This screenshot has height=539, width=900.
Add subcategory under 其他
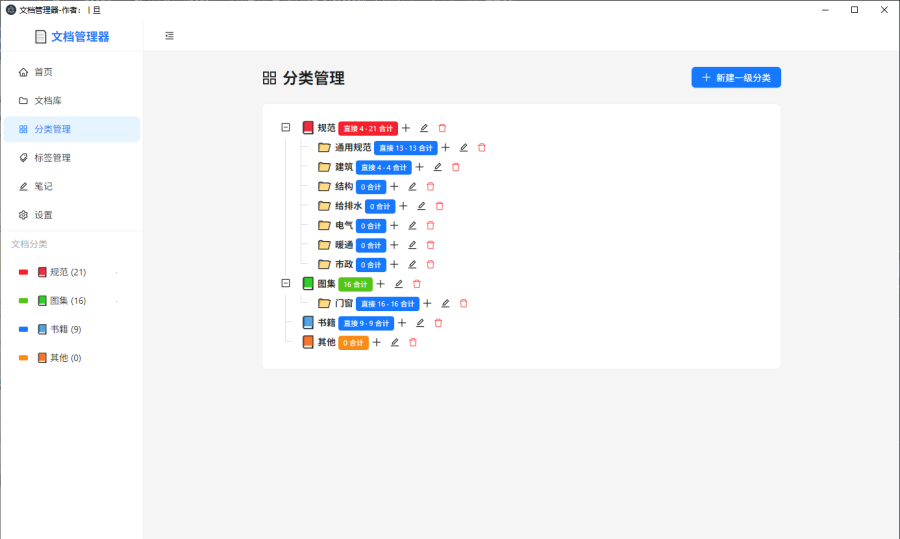click(377, 343)
